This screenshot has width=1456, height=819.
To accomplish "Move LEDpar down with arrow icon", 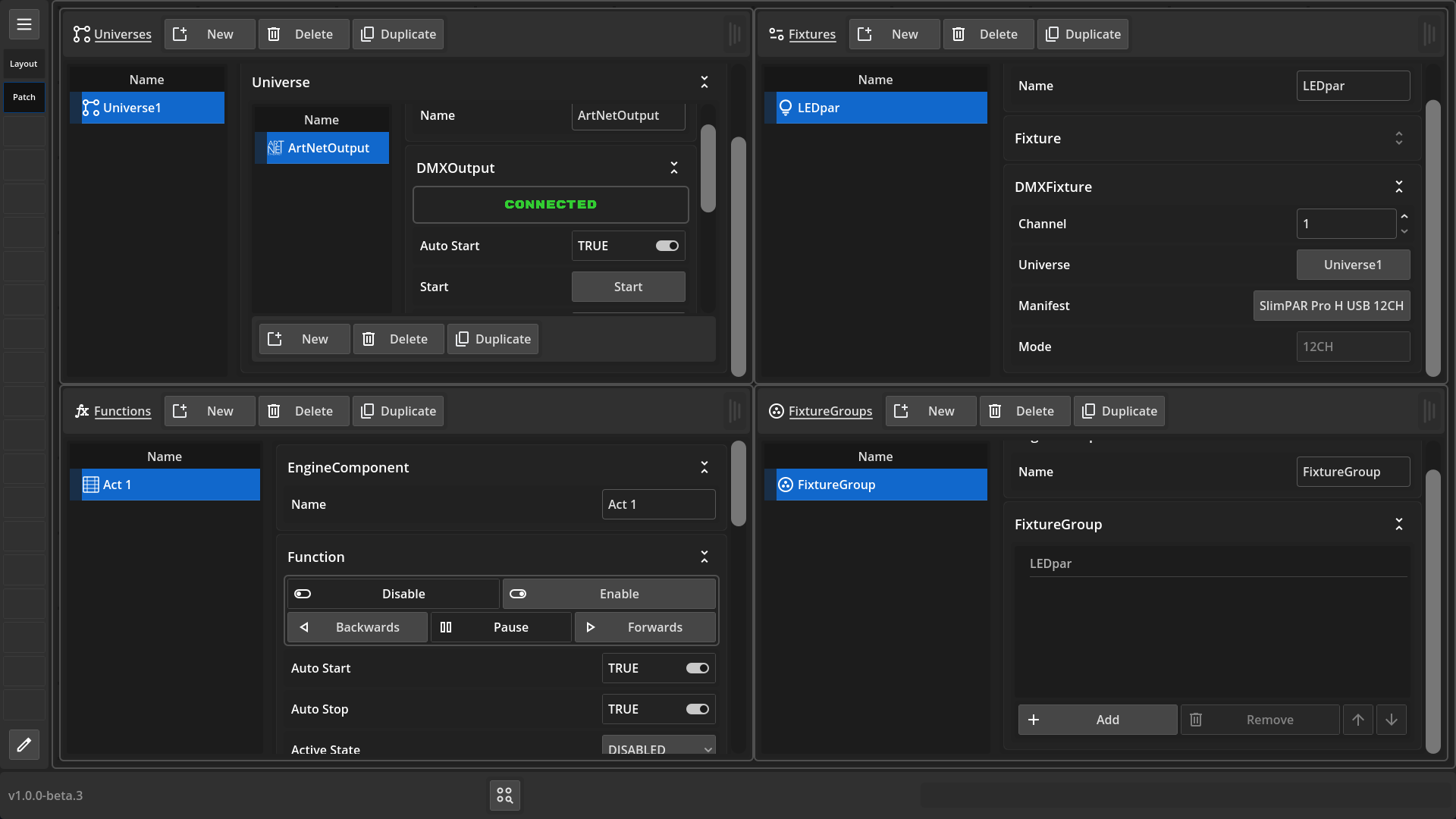I will tap(1392, 720).
